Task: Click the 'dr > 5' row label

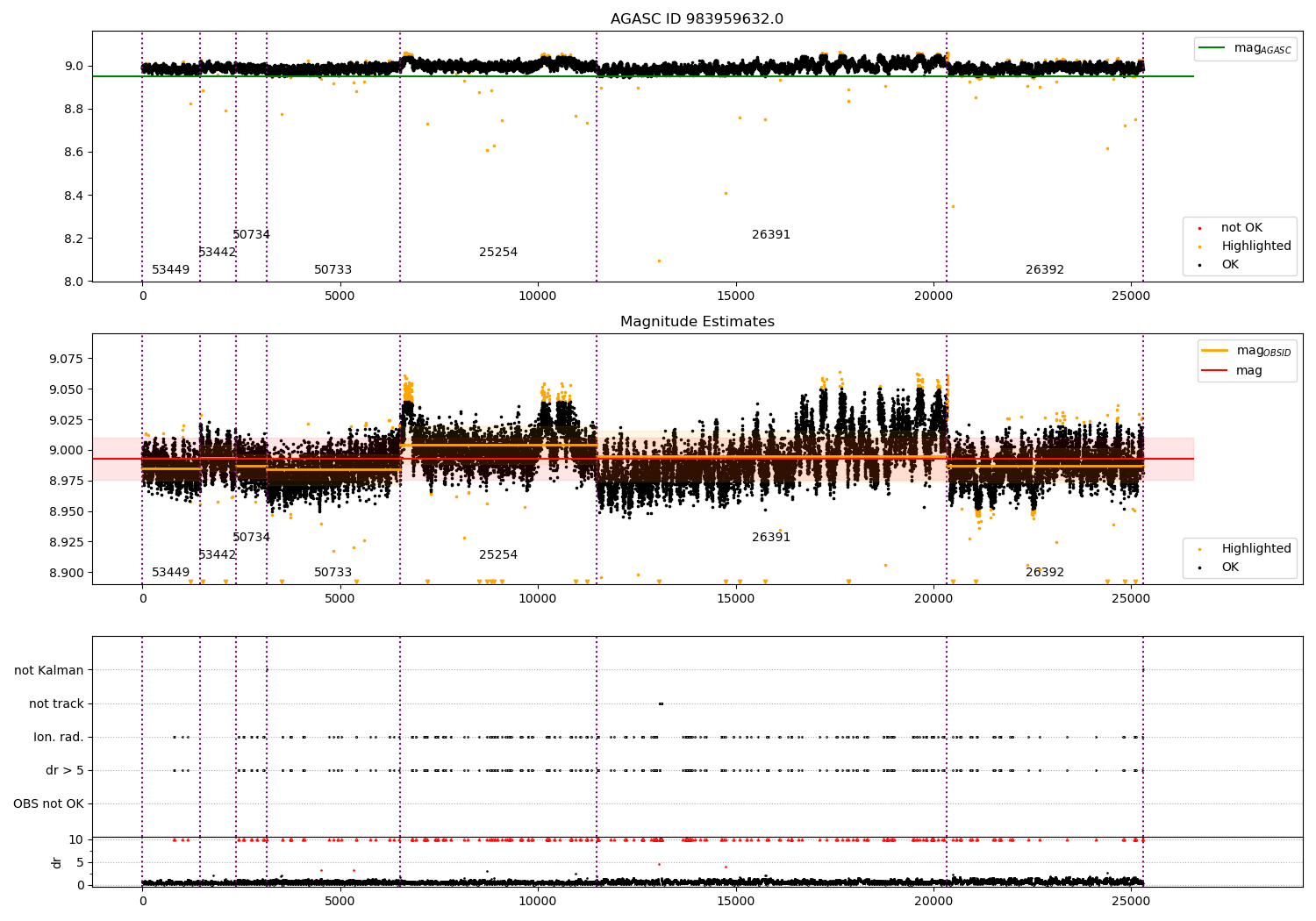Action: [65, 770]
